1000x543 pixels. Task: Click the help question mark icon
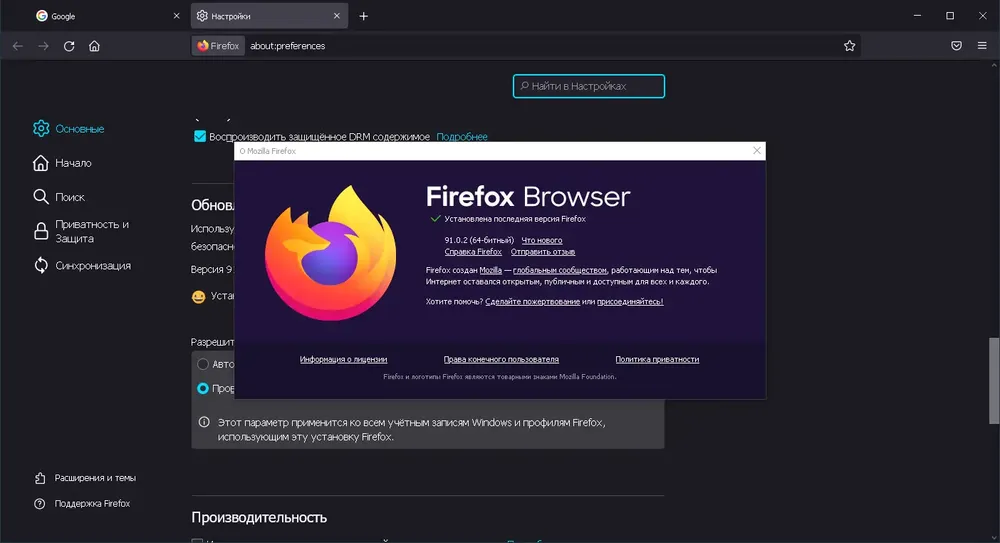[40, 504]
